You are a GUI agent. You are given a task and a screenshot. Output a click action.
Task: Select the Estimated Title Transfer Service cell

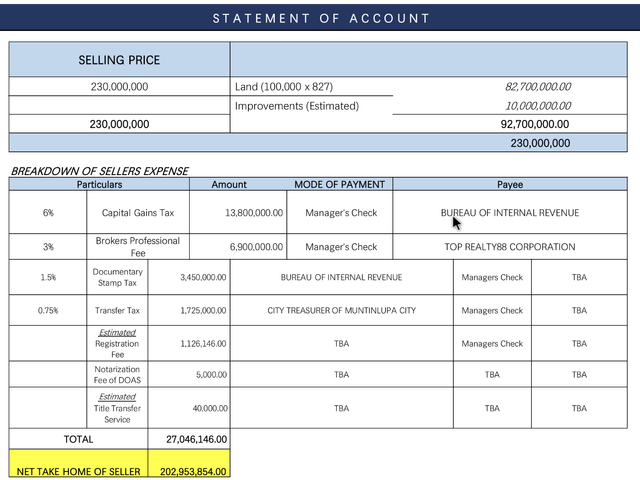click(117, 408)
